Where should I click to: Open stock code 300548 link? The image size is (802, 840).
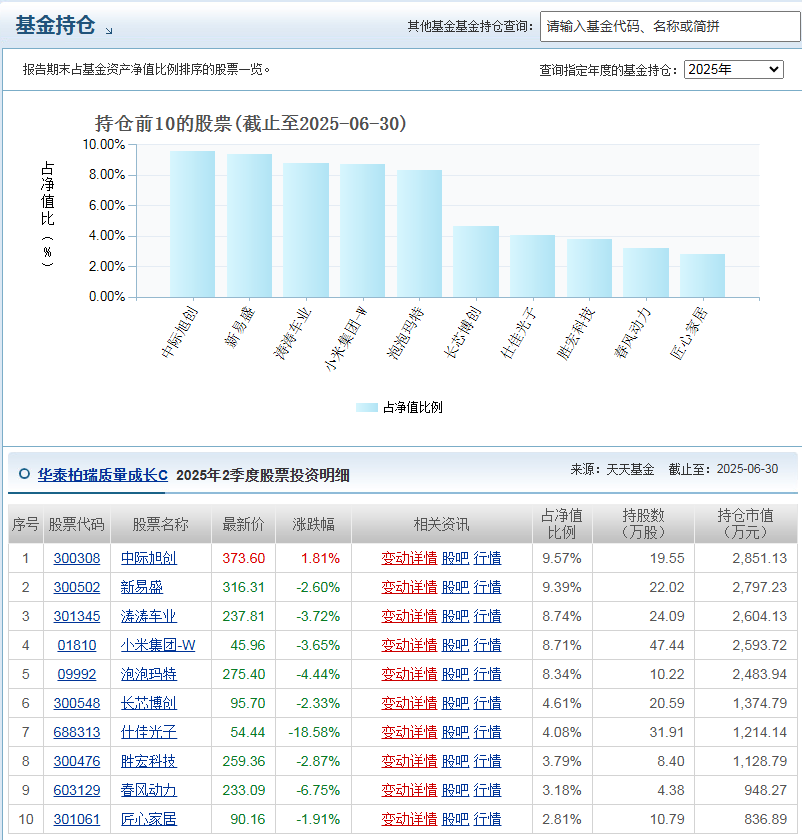[77, 703]
